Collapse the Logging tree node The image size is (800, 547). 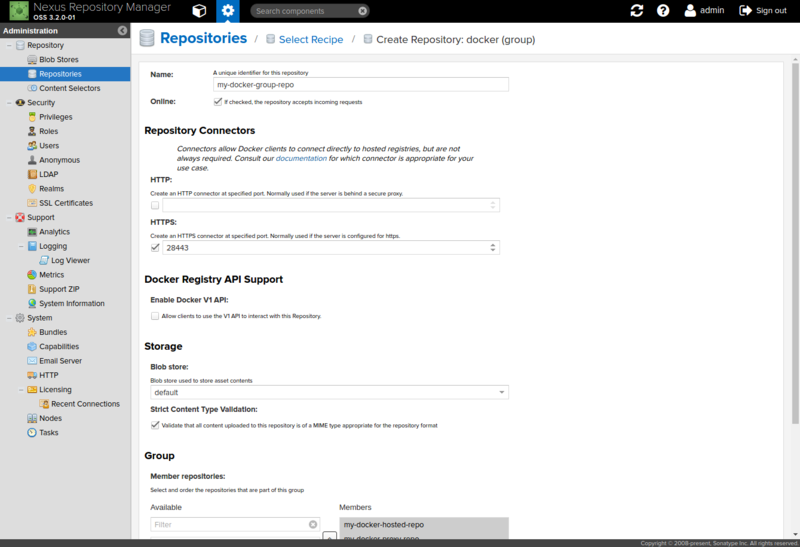[21, 246]
